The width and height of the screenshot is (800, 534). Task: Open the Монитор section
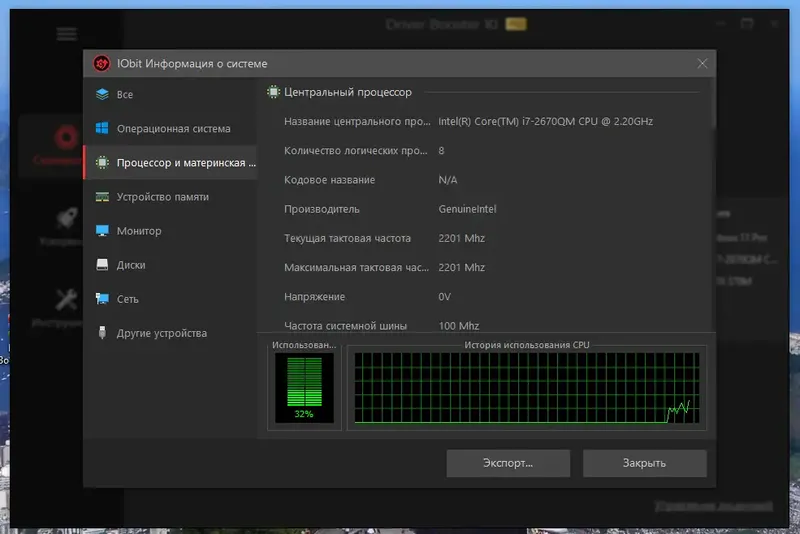click(170, 231)
